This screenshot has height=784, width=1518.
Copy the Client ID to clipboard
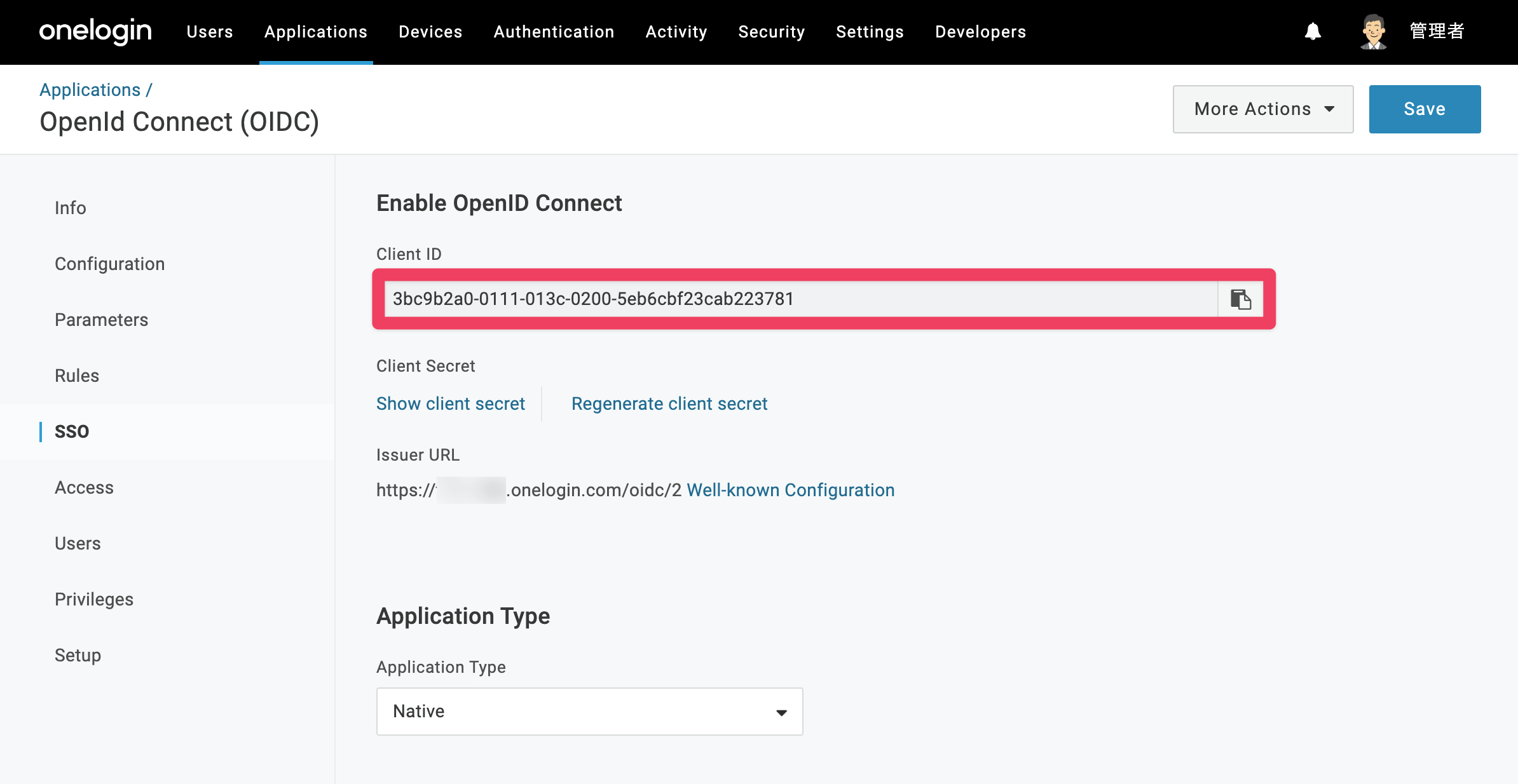click(x=1240, y=299)
